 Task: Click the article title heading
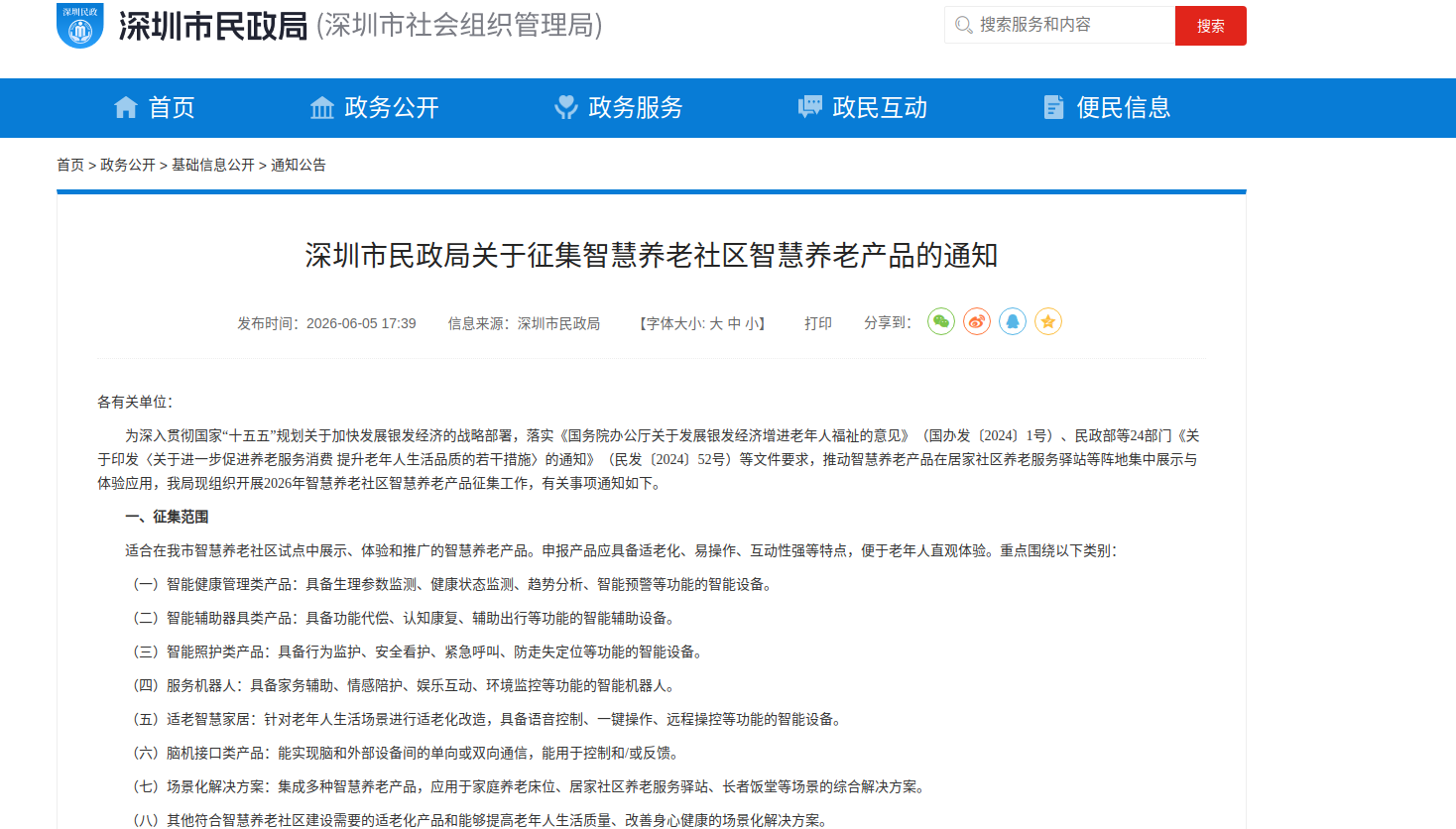point(652,256)
